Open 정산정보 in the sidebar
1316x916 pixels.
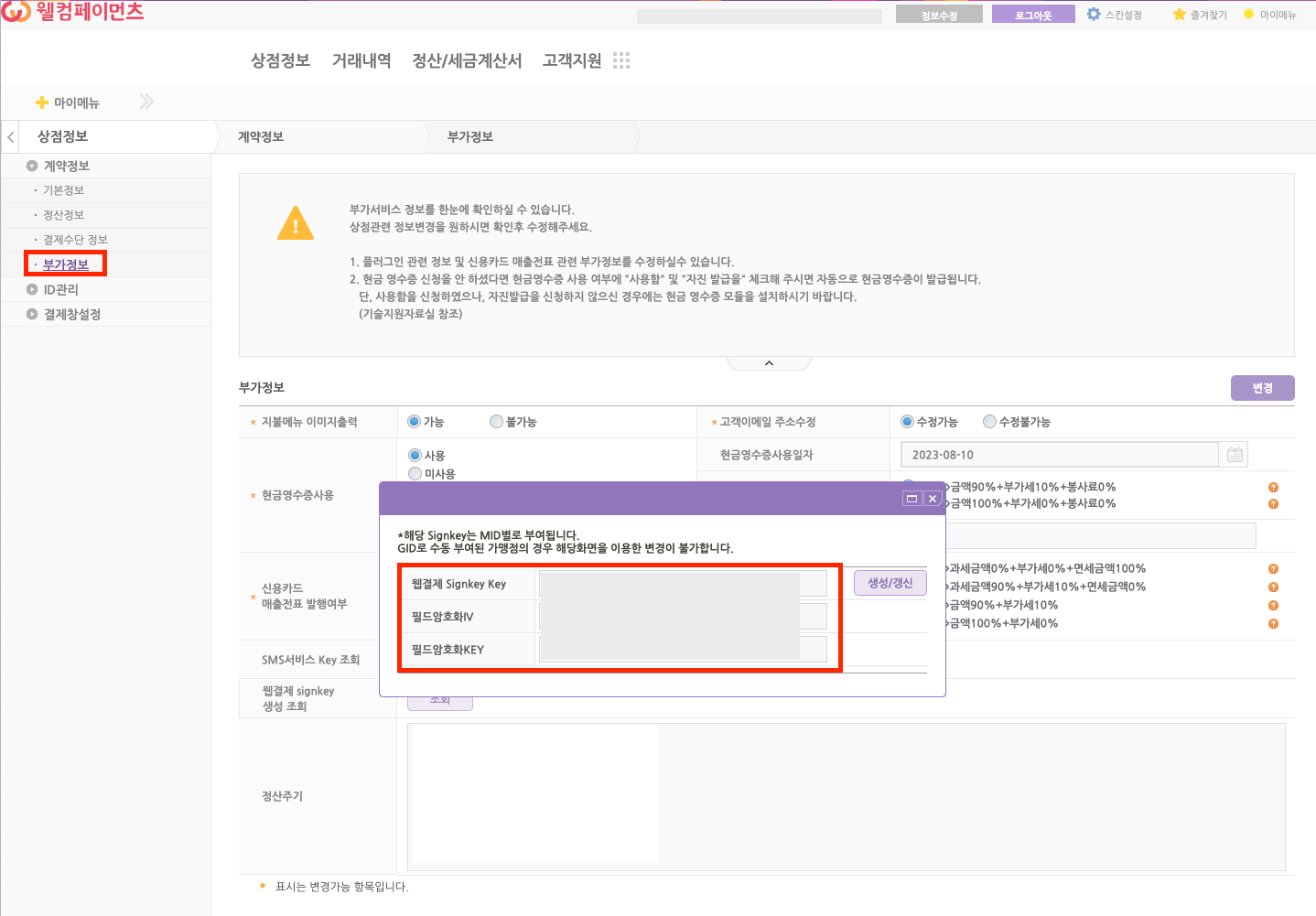pos(63,215)
